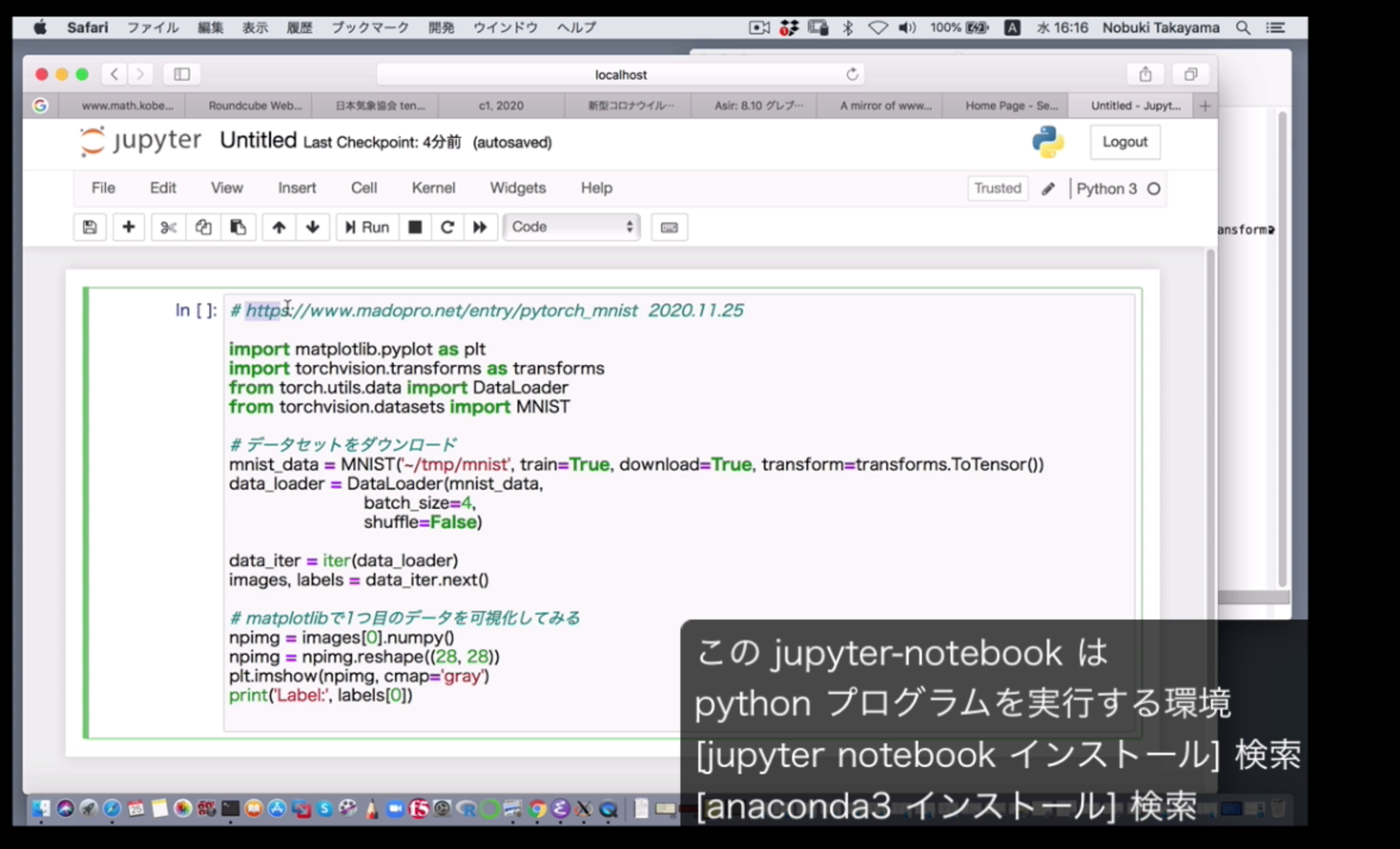Screen dimensions: 1400x849
Task: Click the madopro.net URL comment line
Action: pos(486,310)
